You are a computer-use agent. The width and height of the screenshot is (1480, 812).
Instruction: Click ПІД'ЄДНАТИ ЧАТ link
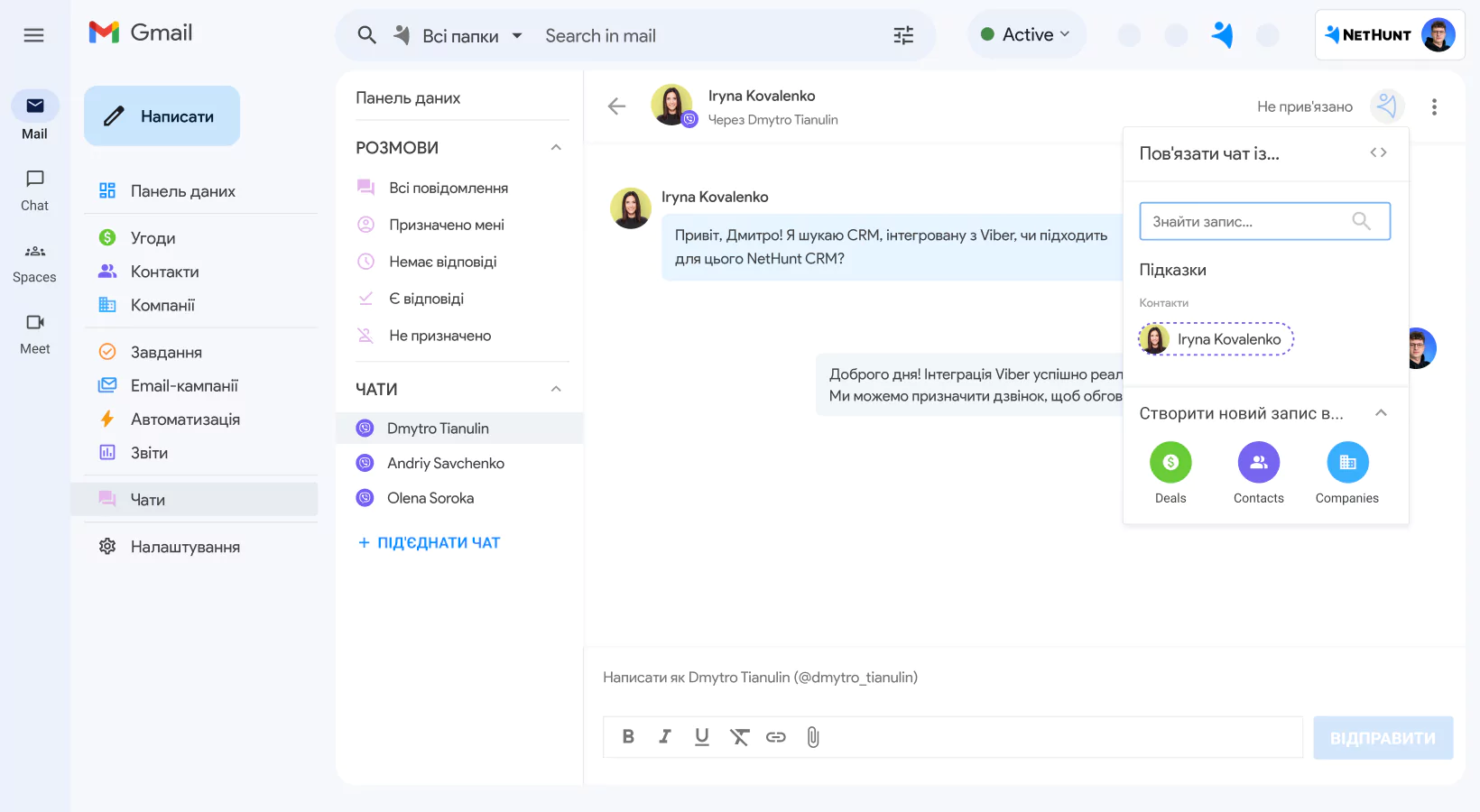coord(429,542)
